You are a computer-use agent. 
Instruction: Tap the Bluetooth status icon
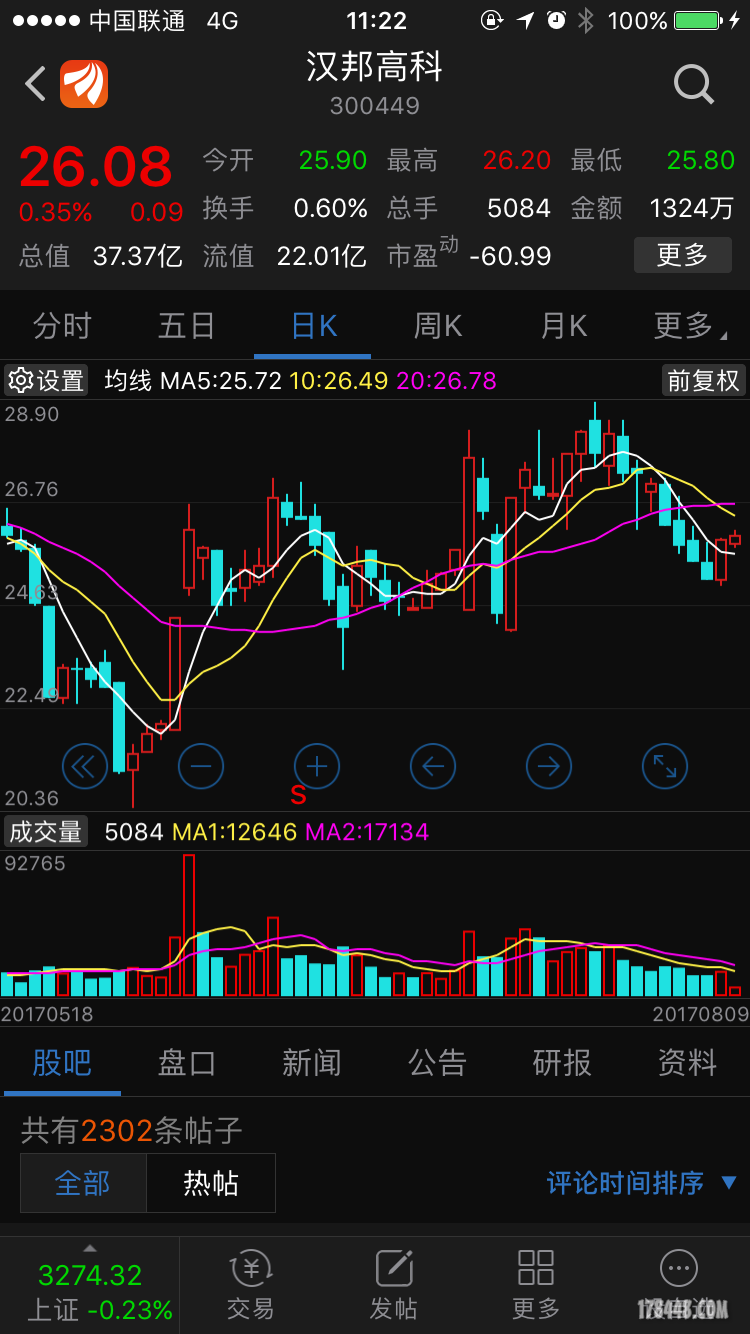point(587,20)
